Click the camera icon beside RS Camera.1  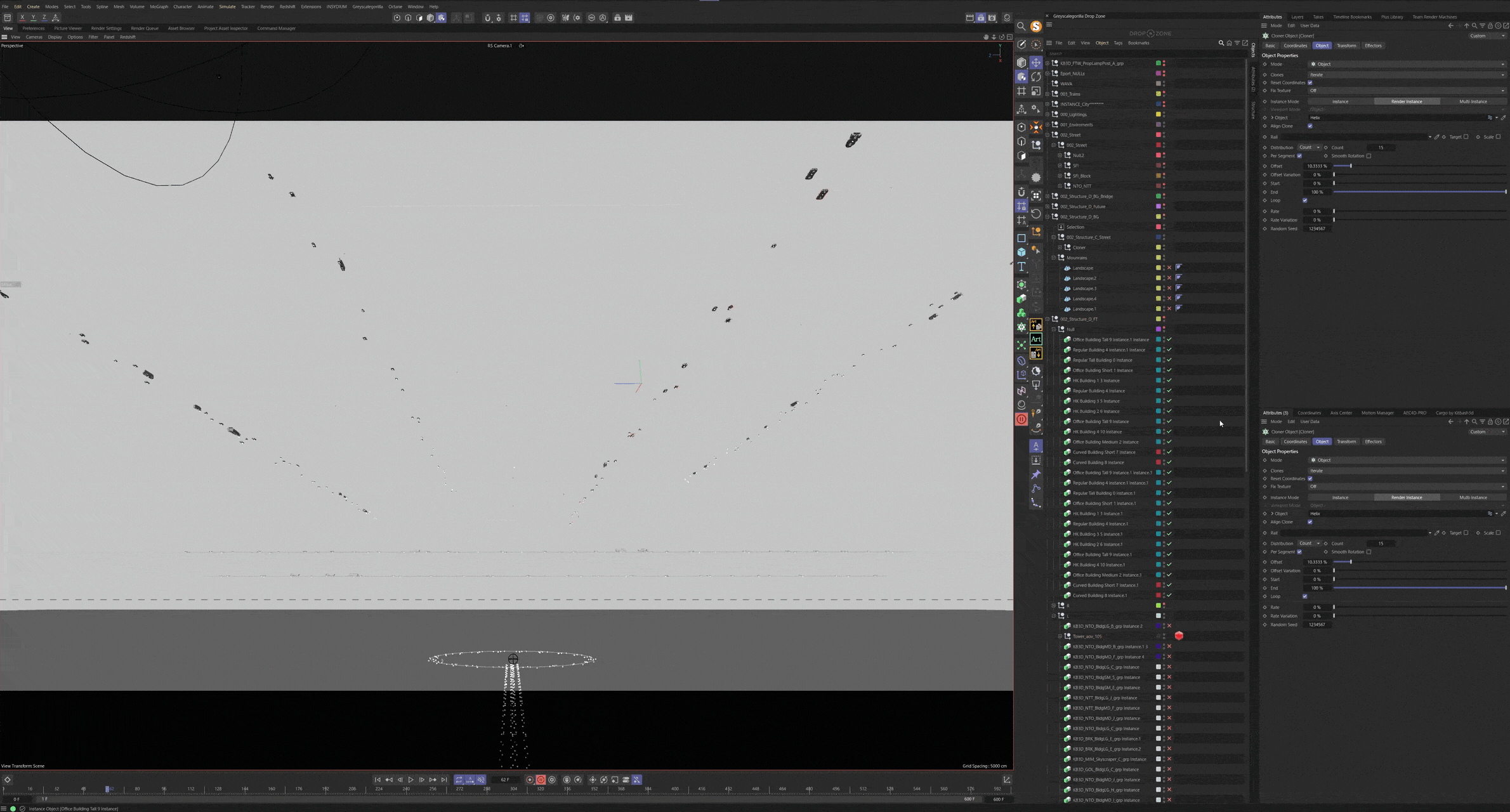522,46
